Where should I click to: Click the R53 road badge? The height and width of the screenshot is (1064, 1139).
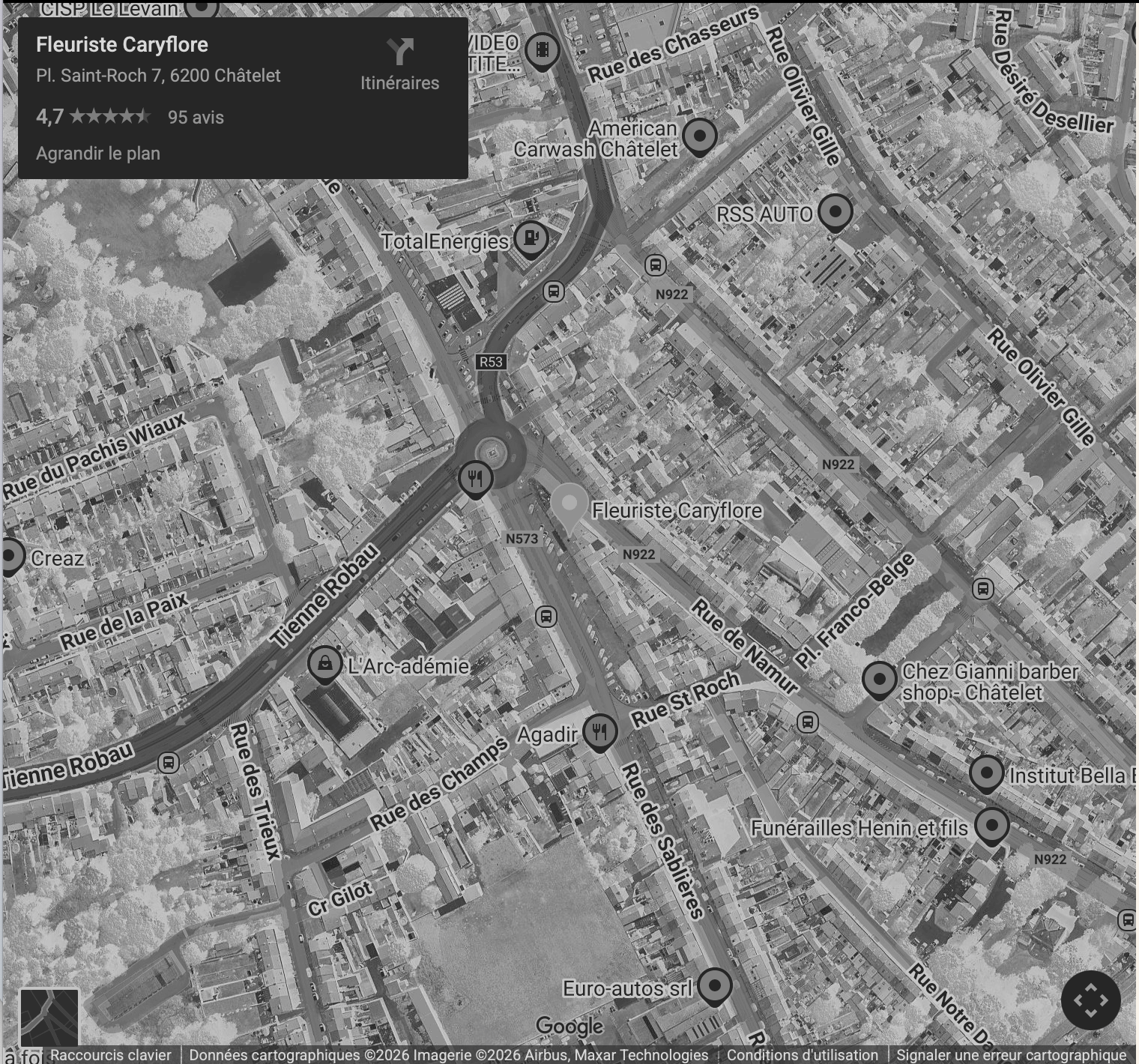(490, 361)
